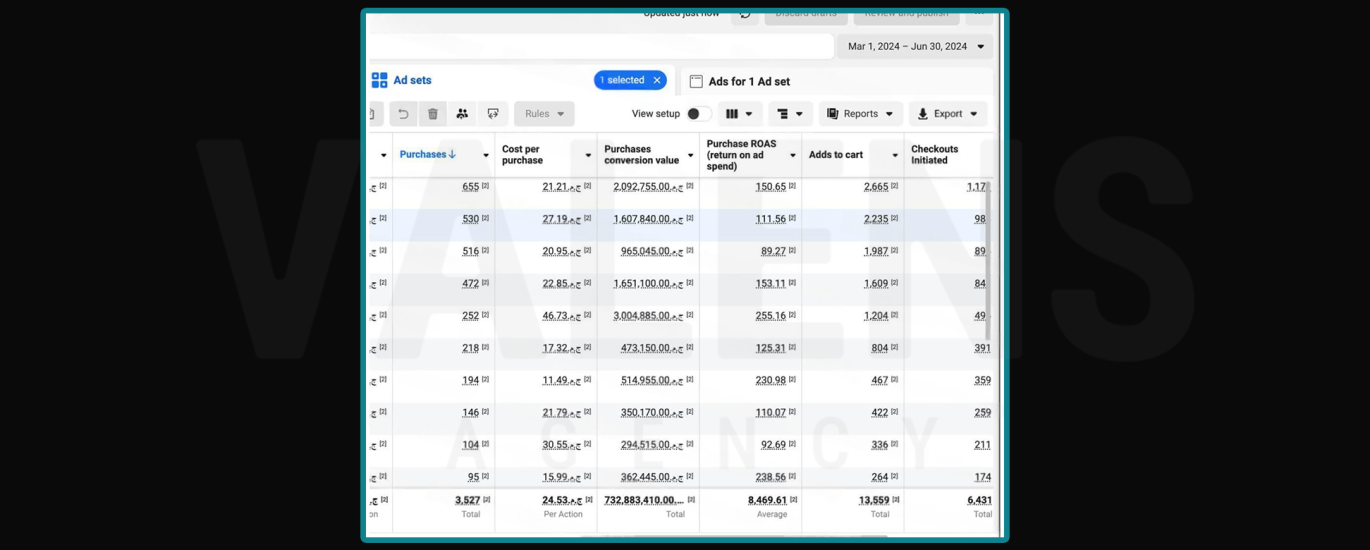The height and width of the screenshot is (550, 1370).
Task: Click the conversion value 2,092,755.00
Action: click(x=649, y=187)
